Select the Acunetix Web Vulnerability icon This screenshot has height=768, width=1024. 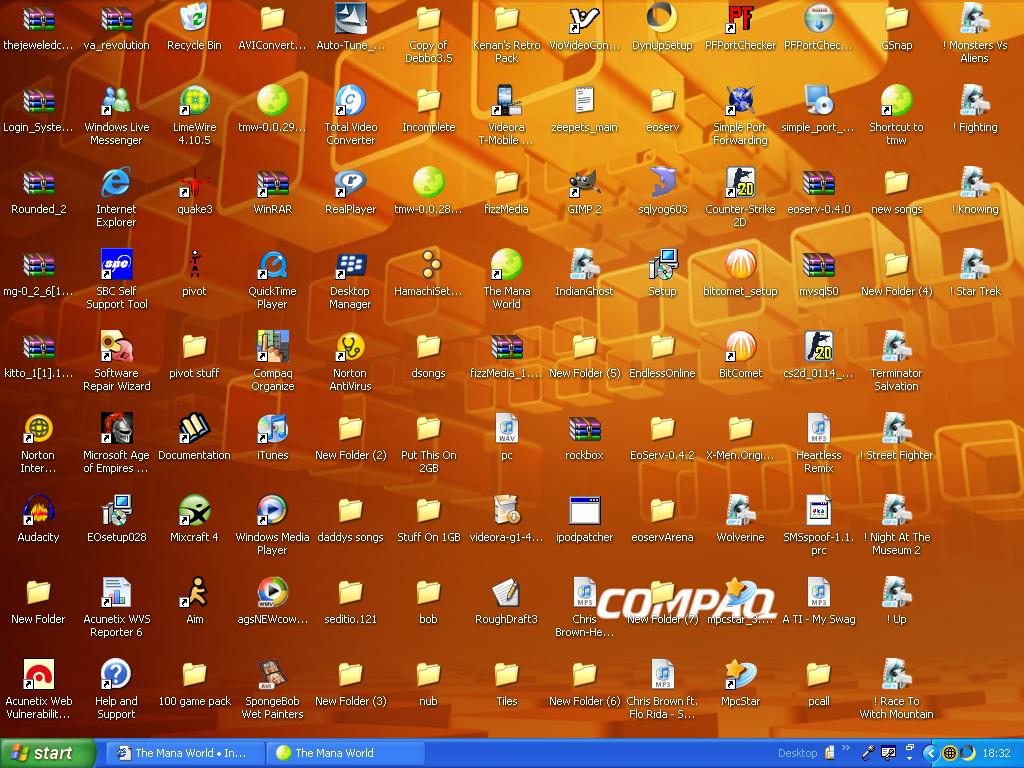point(38,674)
